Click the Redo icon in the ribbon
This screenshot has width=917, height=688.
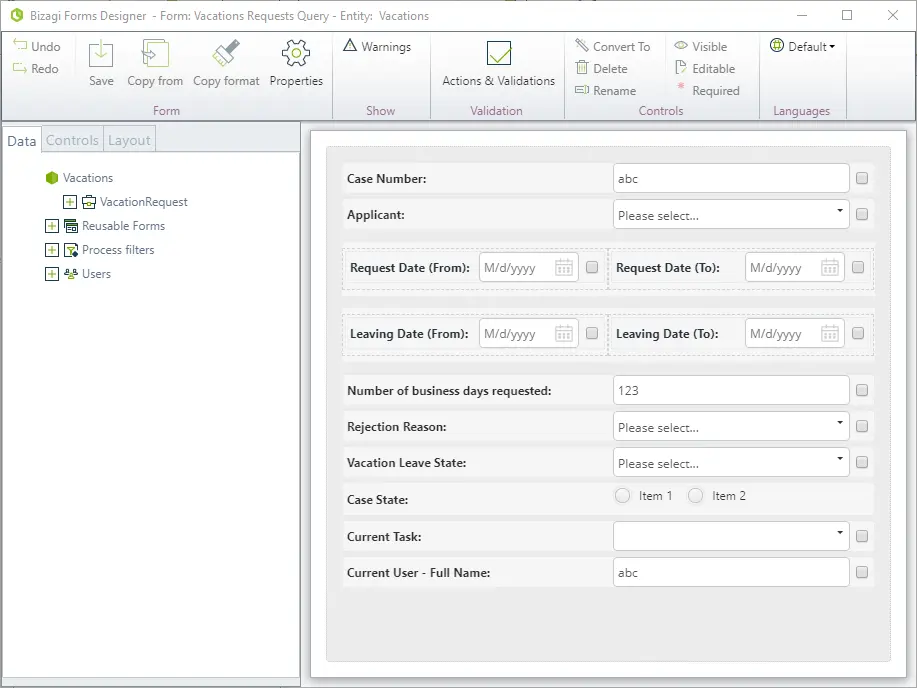[20, 68]
